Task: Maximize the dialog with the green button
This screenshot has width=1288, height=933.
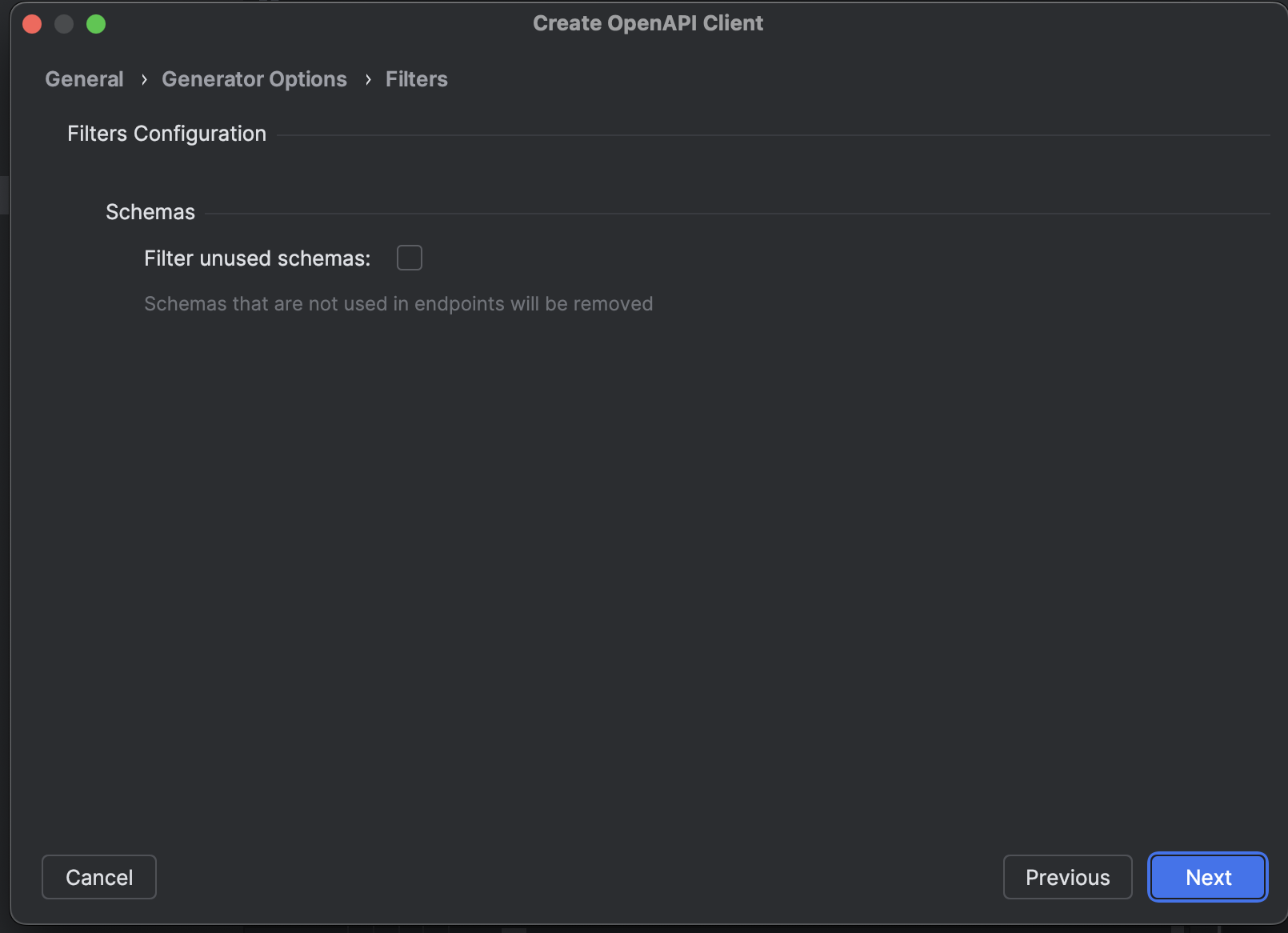Action: [96, 24]
